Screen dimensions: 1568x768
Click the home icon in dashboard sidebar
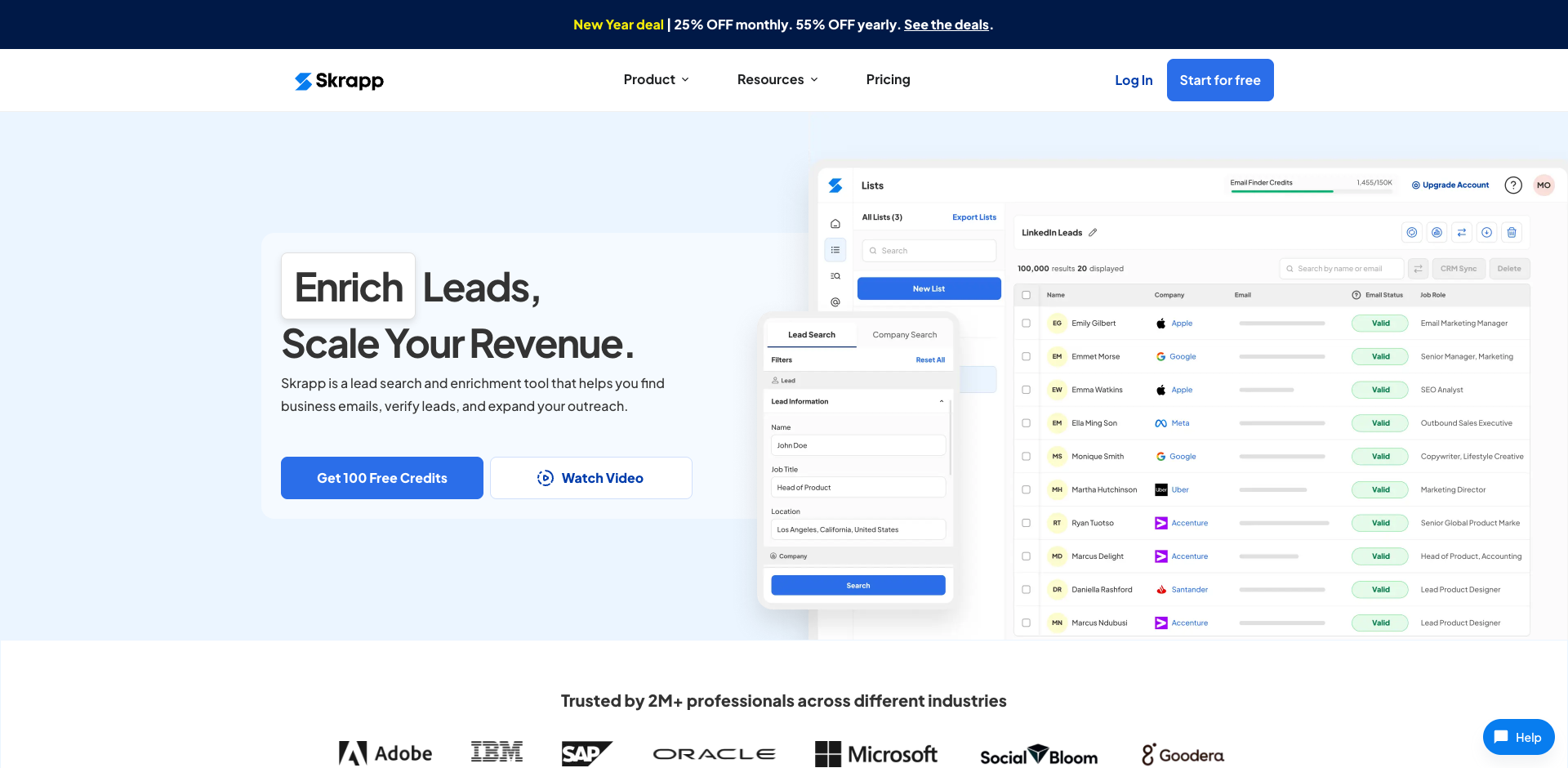pos(835,224)
